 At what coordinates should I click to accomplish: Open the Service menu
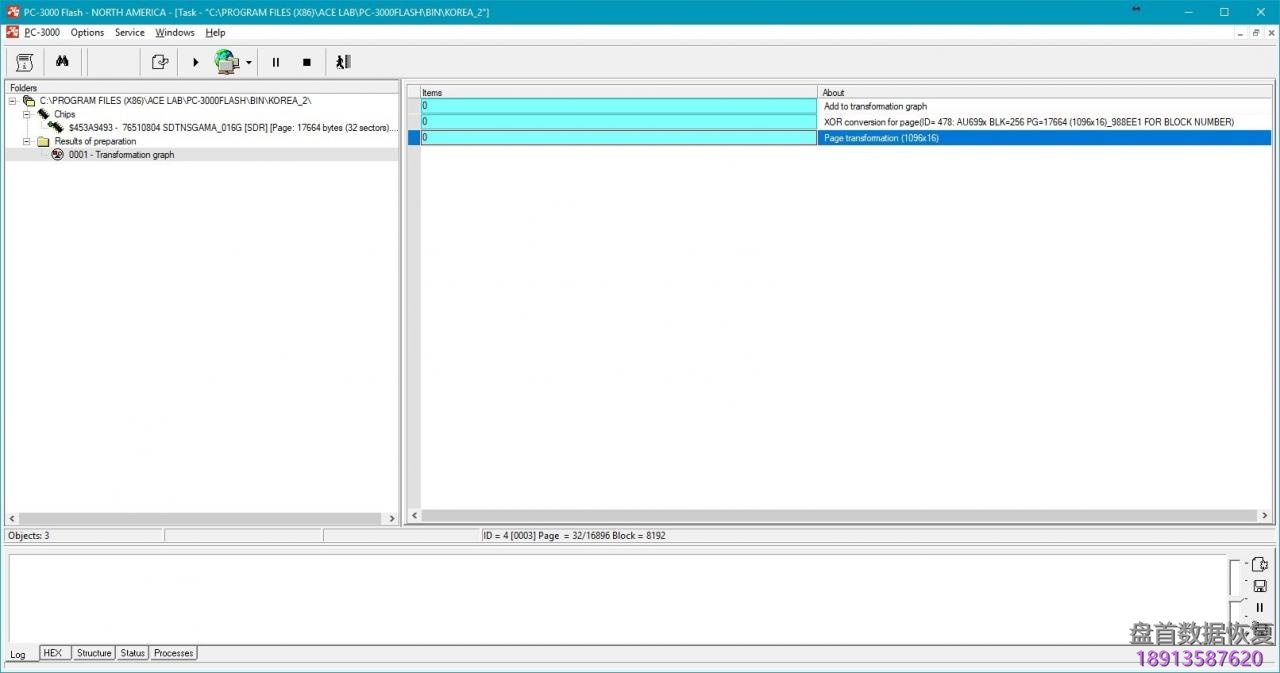[129, 33]
